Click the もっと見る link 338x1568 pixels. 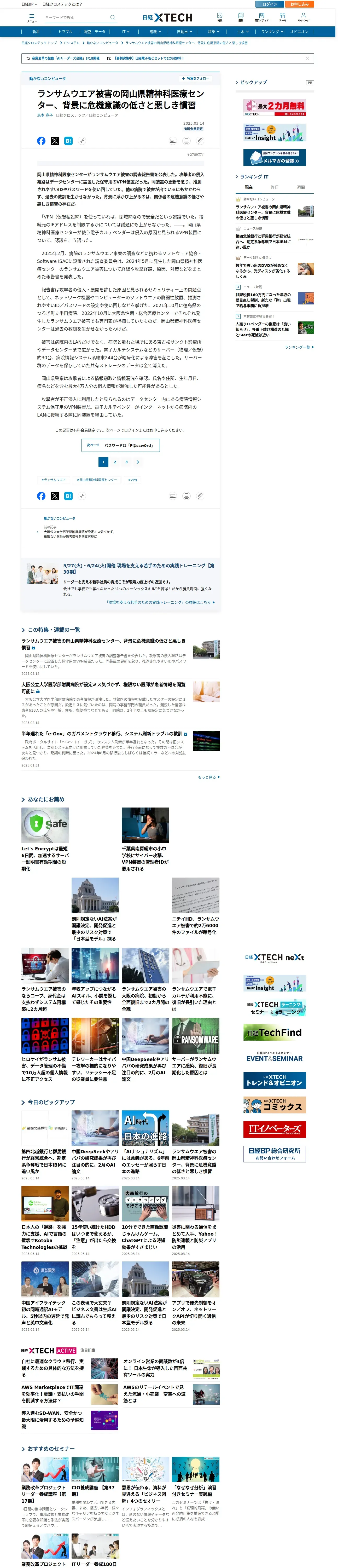pos(208,777)
